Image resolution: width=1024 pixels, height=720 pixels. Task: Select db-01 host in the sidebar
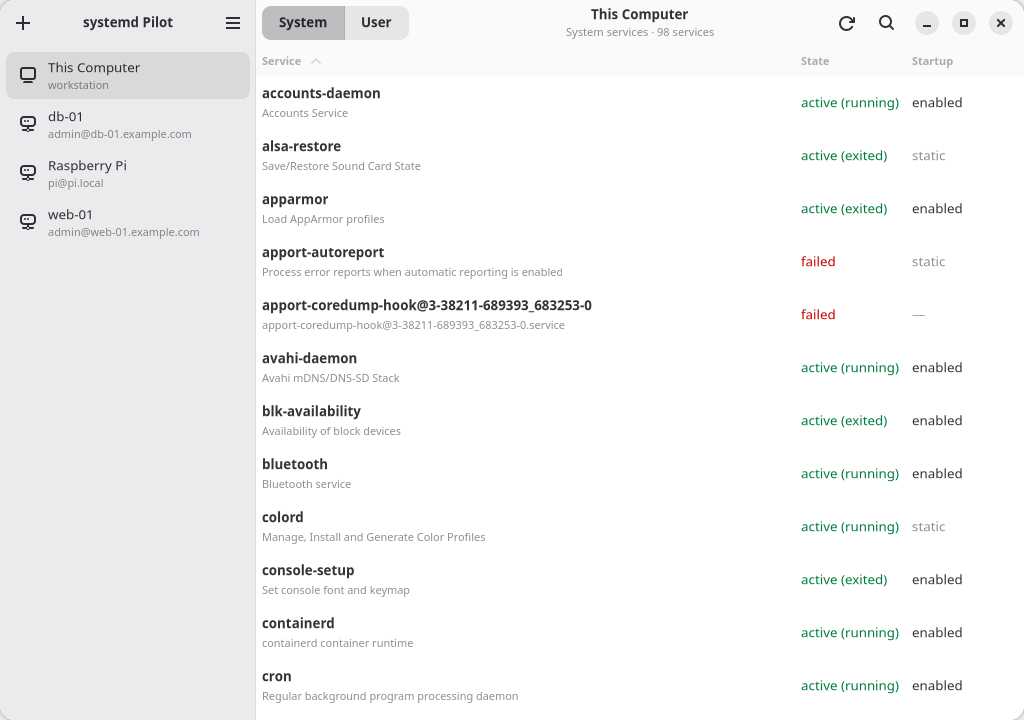click(128, 124)
